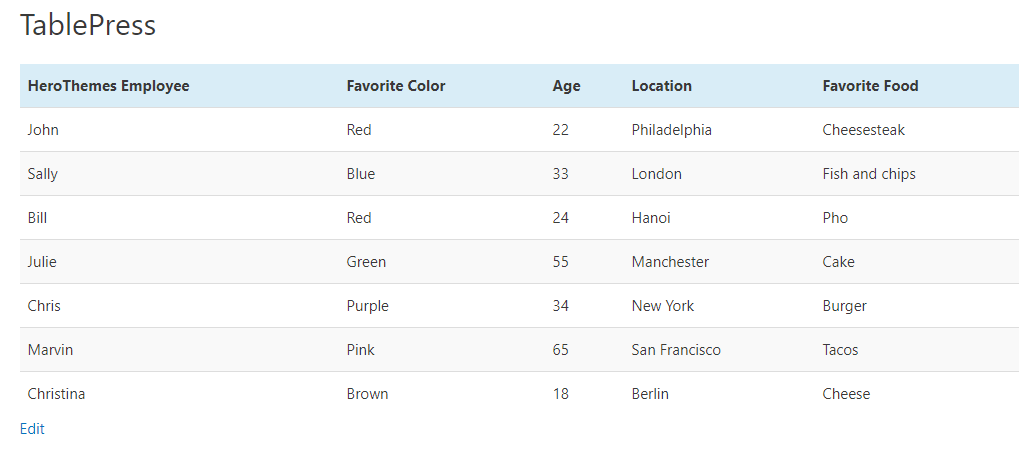Click the TablePress page heading
The width and height of the screenshot is (1029, 466).
tap(88, 25)
